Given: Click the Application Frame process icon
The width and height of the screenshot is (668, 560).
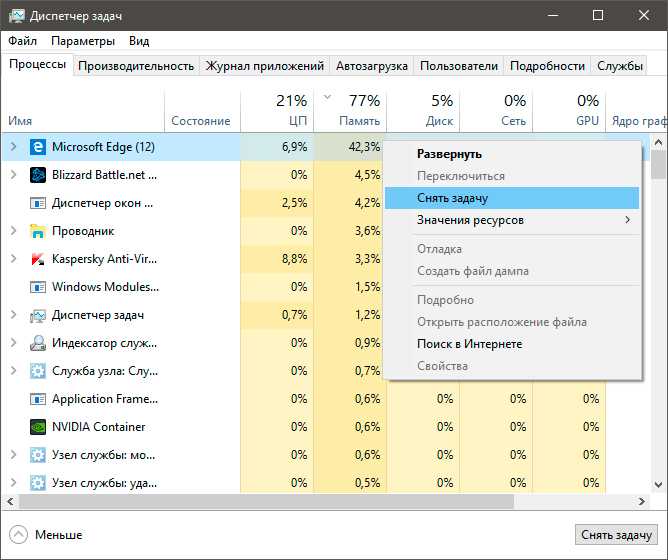Looking at the screenshot, I should point(38,399).
